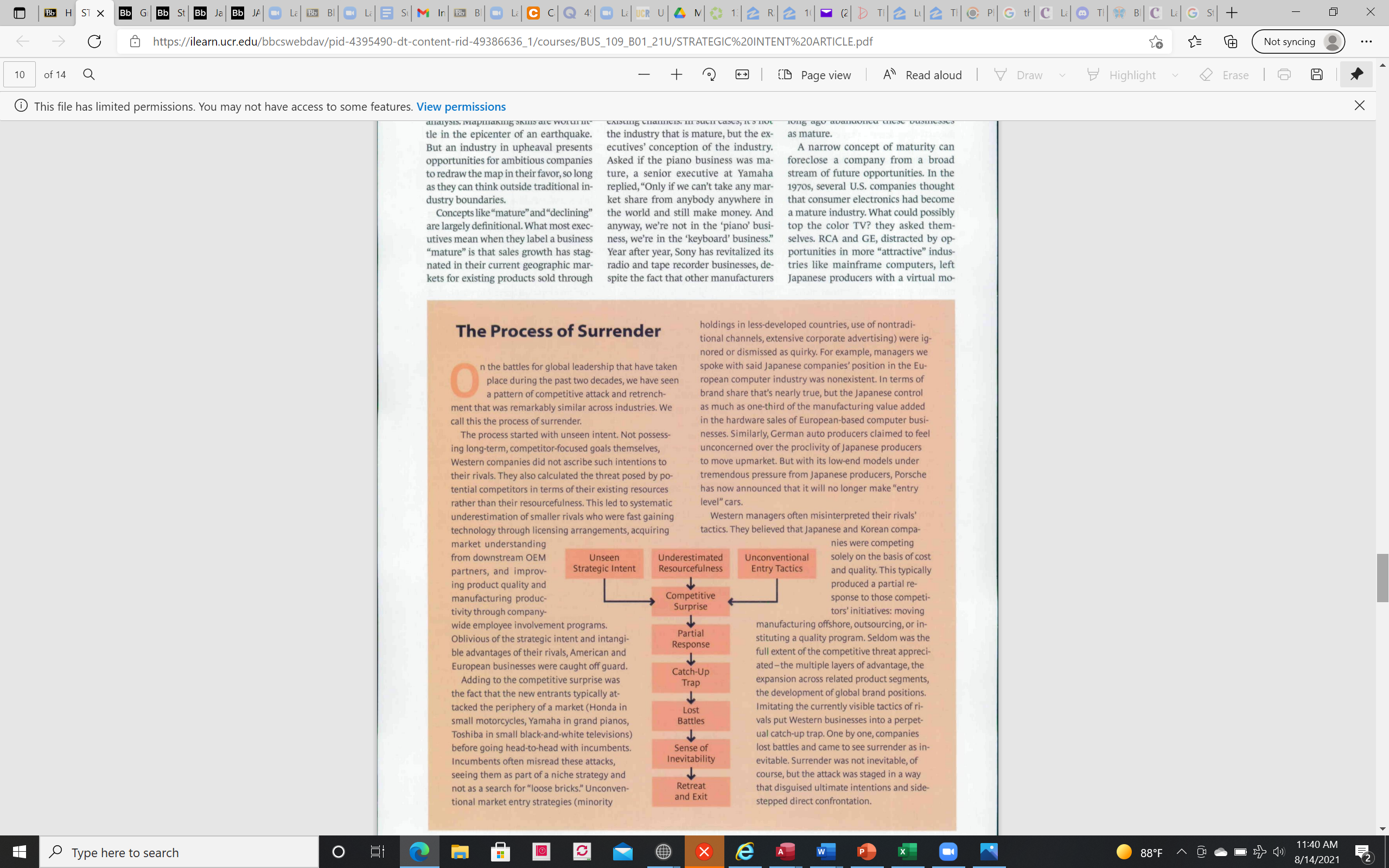This screenshot has height=868, width=1389.
Task: Open Microsoft Store from taskbar
Action: click(x=500, y=852)
